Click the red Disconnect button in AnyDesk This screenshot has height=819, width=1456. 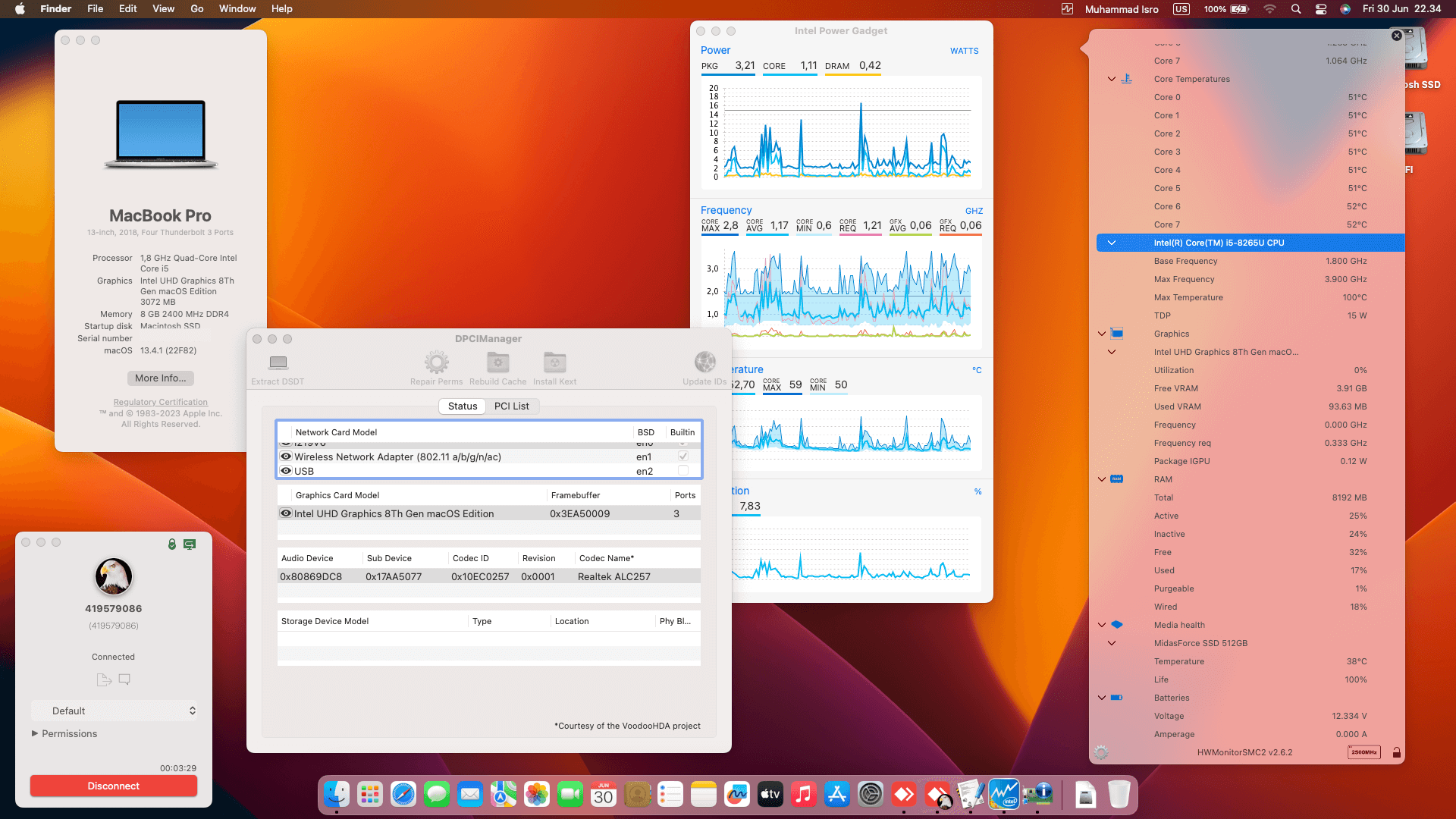pyautogui.click(x=114, y=786)
